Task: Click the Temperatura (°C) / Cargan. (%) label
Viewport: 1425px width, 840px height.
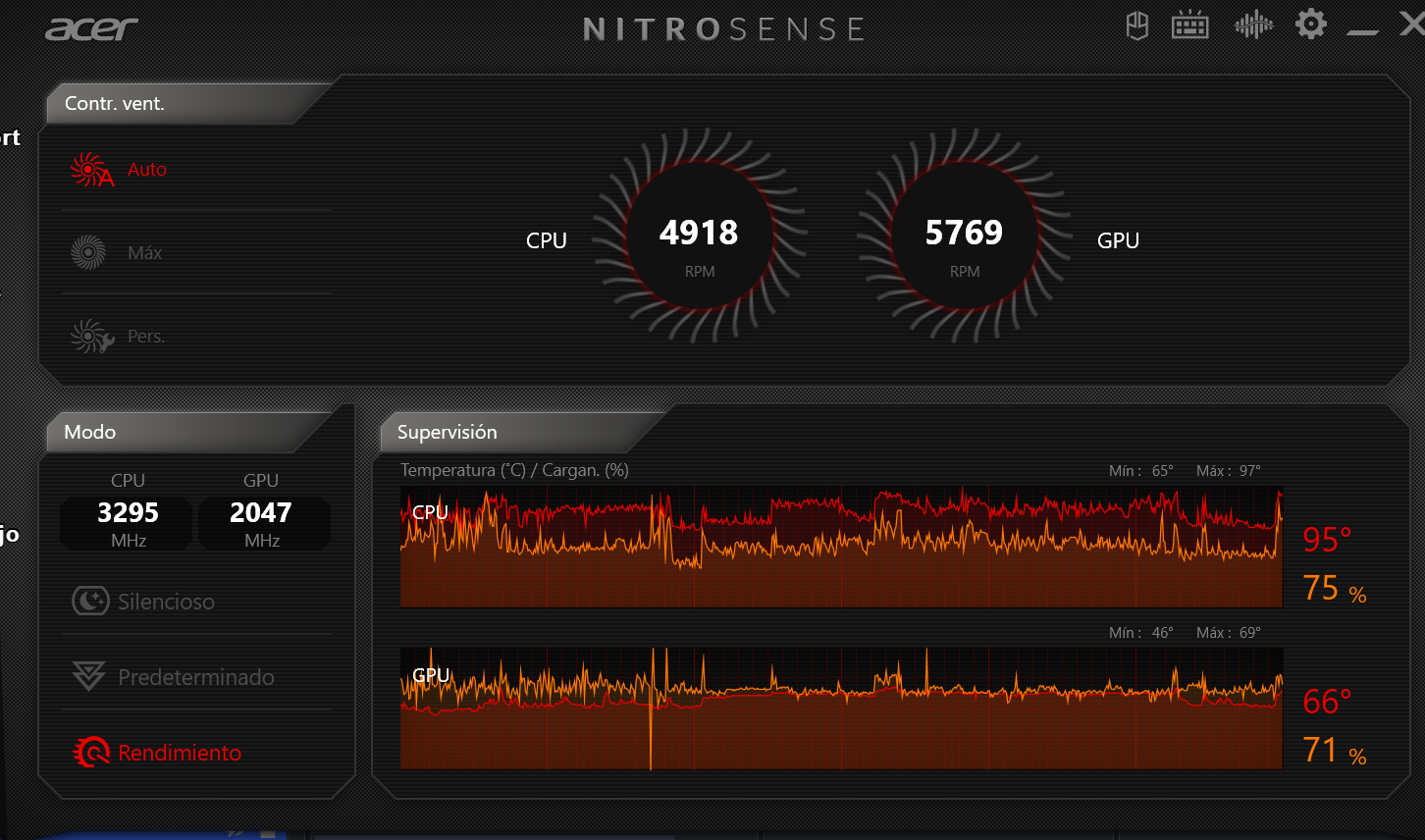Action: [514, 470]
